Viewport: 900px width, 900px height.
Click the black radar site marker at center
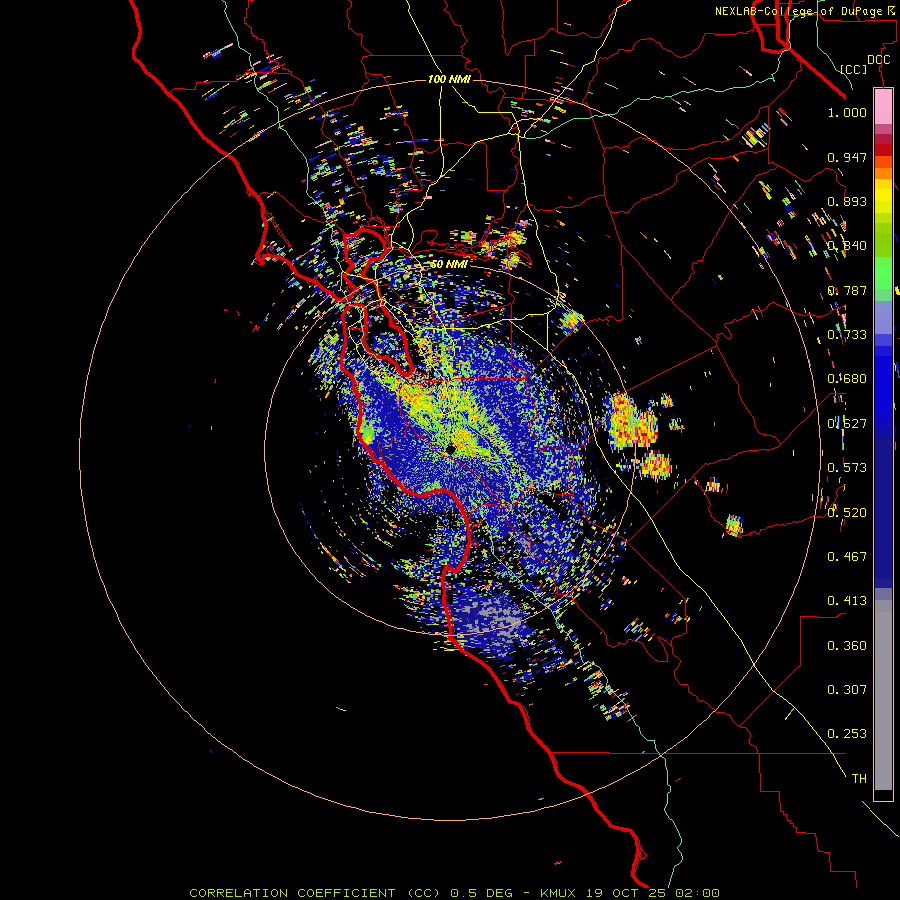[451, 450]
